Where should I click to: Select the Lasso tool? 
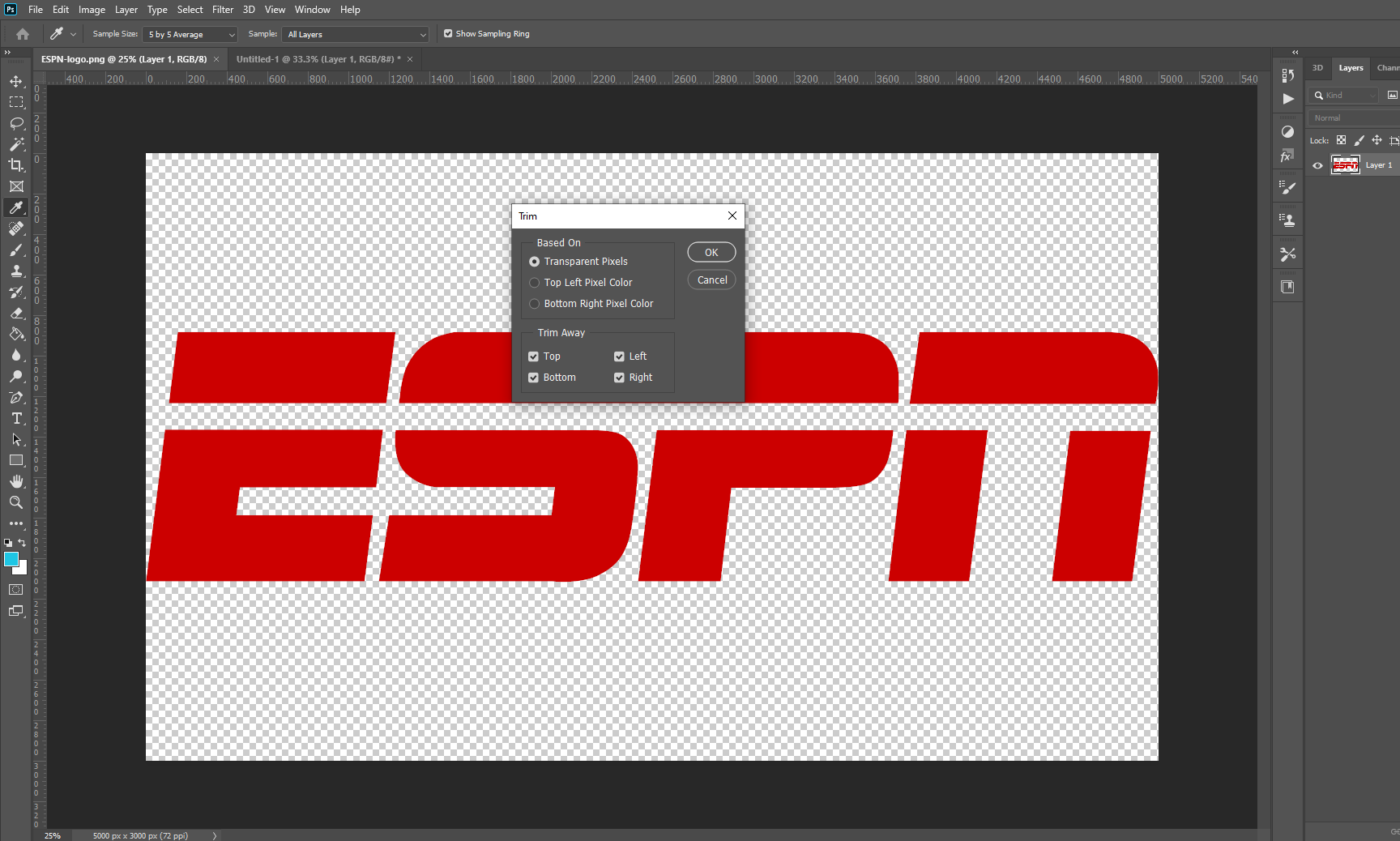click(x=16, y=123)
